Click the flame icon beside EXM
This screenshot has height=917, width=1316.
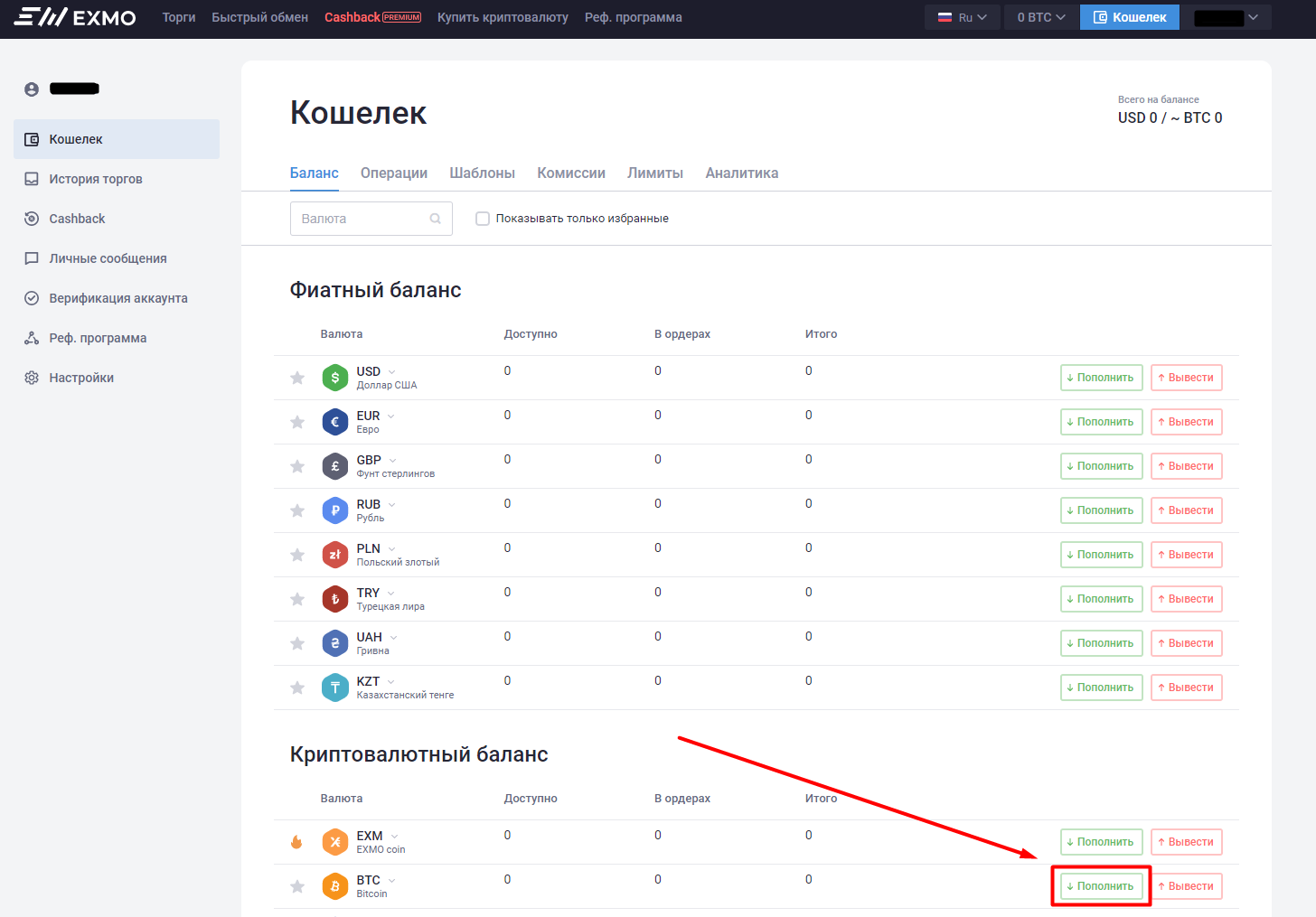pos(296,842)
